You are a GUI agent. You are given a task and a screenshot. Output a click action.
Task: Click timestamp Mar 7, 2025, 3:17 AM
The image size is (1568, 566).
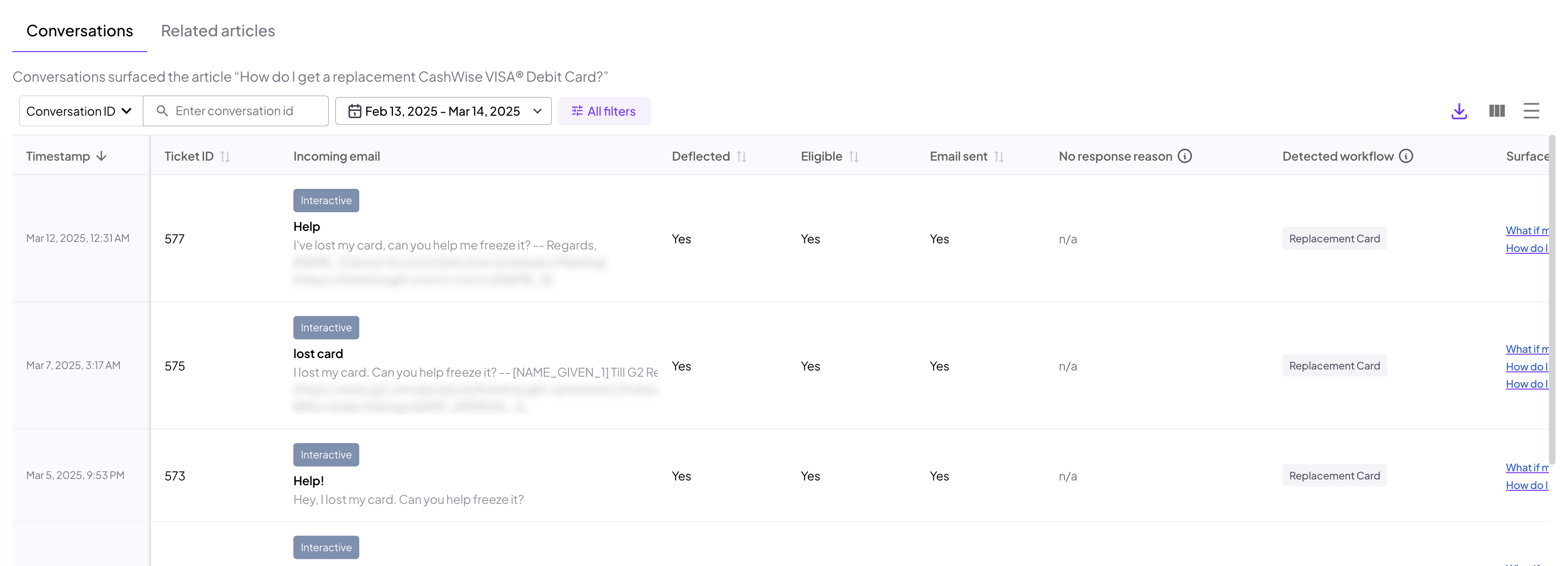(x=73, y=366)
